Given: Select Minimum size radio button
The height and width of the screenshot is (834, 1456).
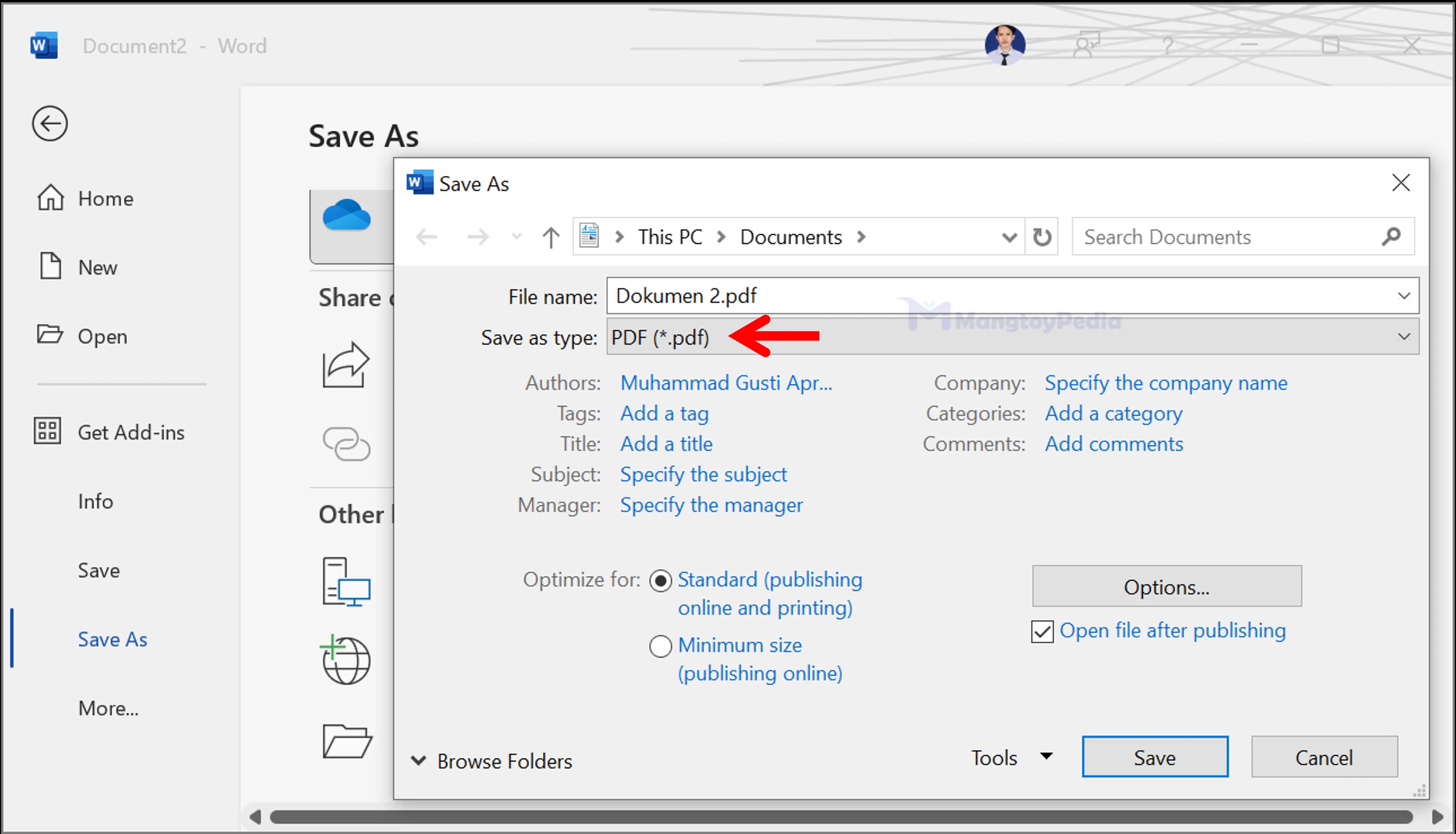Looking at the screenshot, I should coord(660,646).
